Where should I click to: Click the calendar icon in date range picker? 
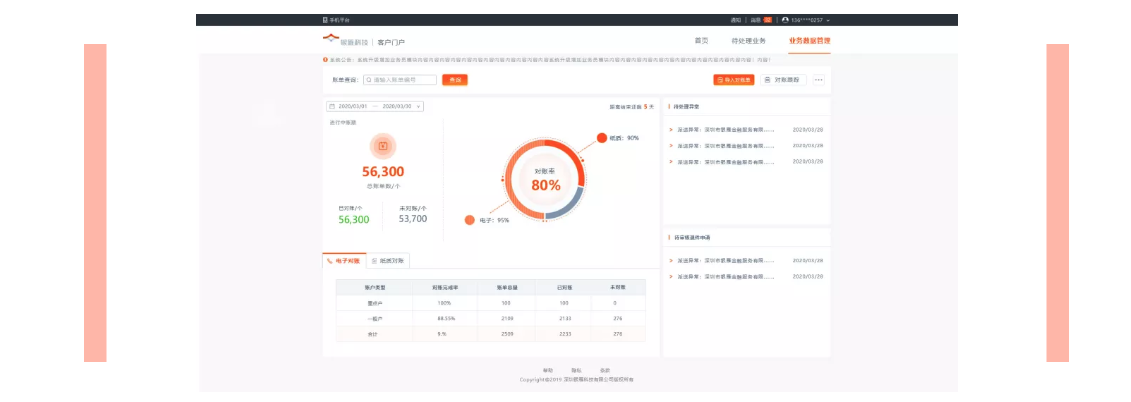[332, 106]
